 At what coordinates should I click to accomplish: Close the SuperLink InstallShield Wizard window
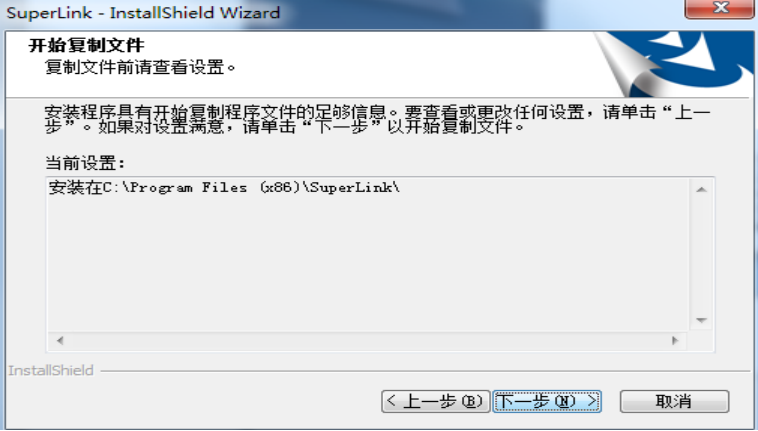tap(720, 8)
